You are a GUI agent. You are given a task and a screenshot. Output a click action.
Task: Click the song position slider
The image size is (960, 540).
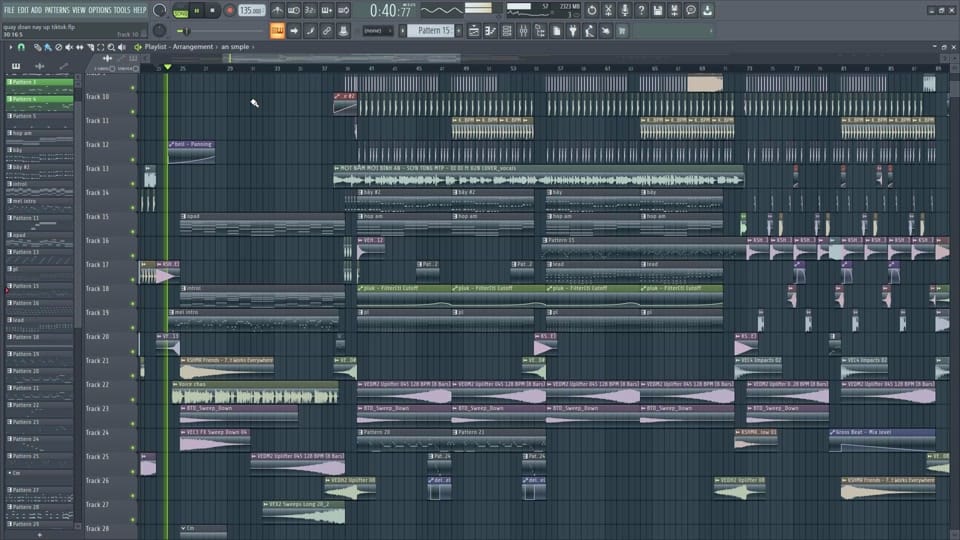(x=222, y=31)
